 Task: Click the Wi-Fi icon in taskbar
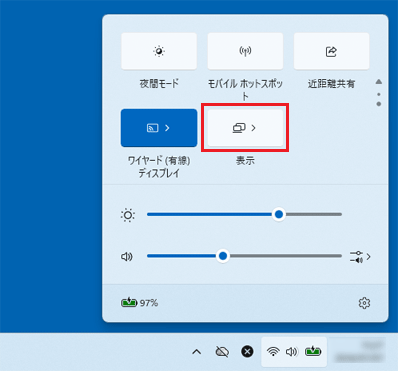[x=273, y=352]
